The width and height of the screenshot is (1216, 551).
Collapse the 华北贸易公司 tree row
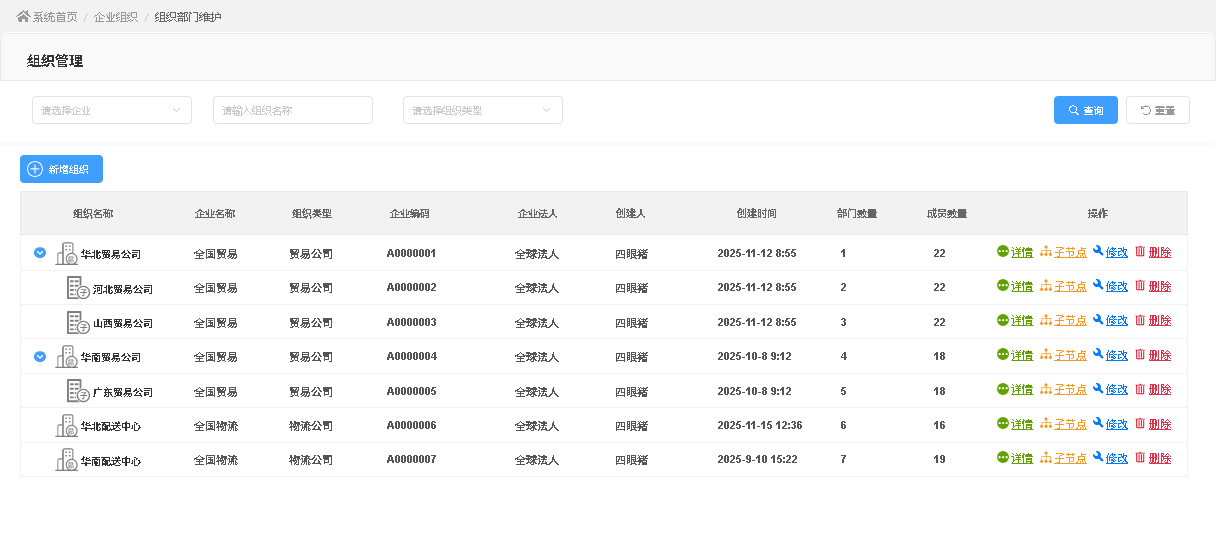tap(40, 253)
